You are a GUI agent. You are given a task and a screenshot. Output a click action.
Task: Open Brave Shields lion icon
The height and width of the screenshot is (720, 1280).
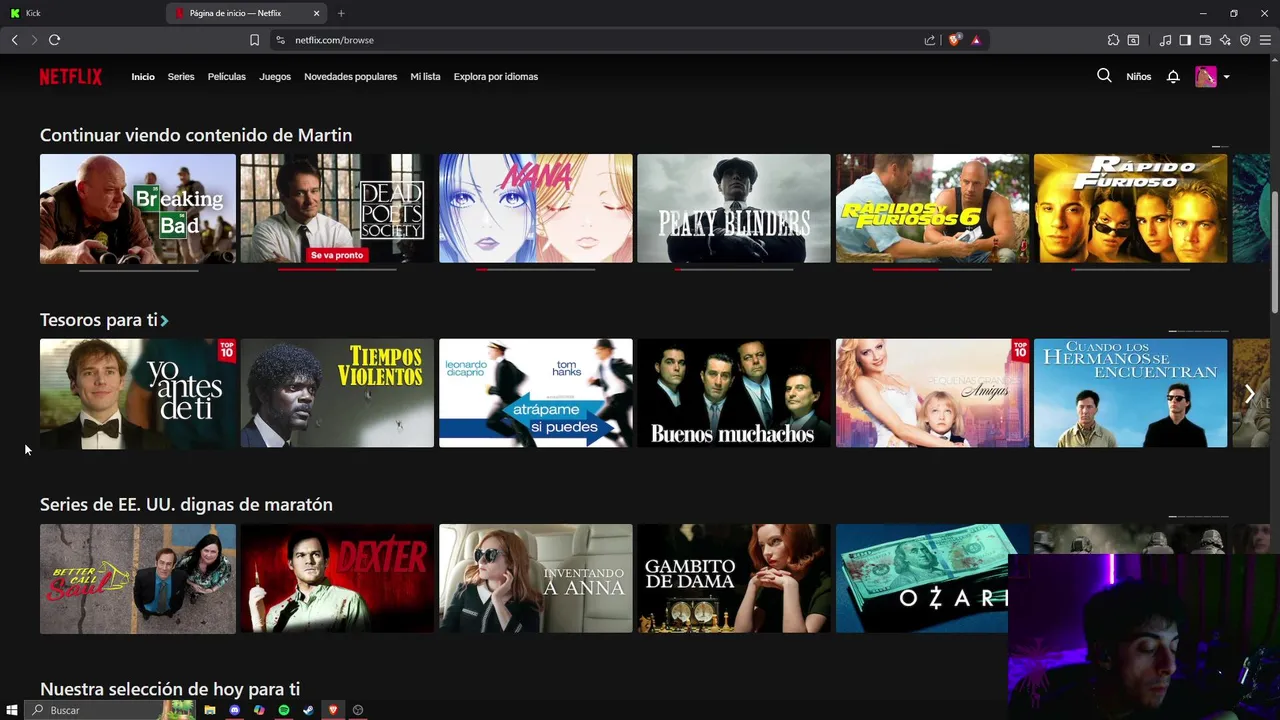[x=955, y=40]
